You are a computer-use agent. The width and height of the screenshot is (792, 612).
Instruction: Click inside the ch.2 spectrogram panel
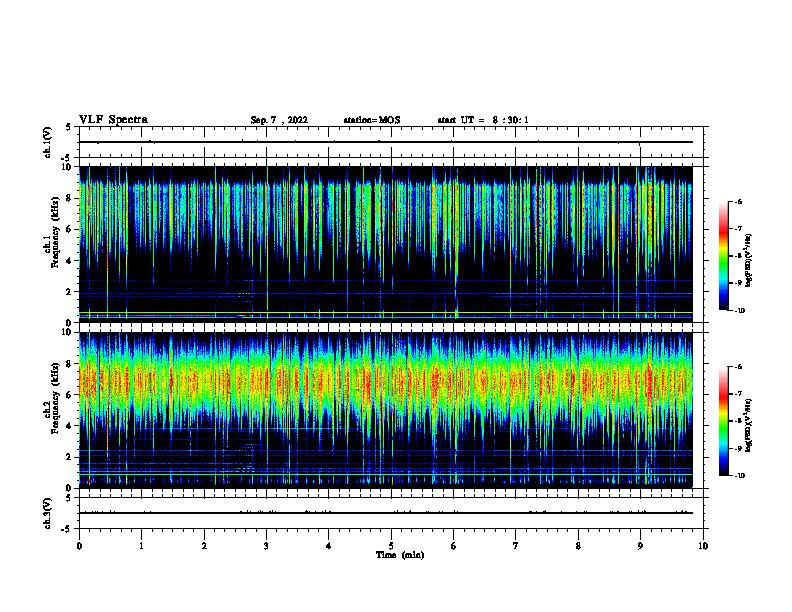(x=385, y=410)
